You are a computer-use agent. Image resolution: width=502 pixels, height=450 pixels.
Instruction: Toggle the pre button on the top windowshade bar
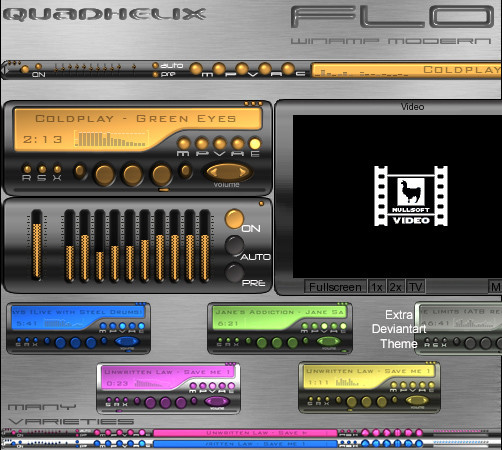[x=155, y=74]
